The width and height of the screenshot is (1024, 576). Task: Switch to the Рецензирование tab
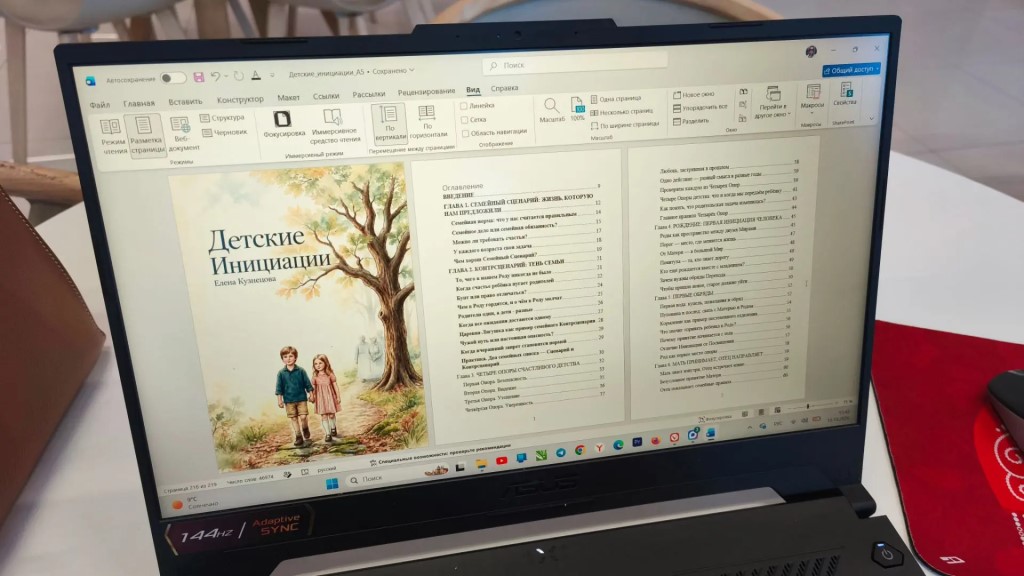pos(426,91)
